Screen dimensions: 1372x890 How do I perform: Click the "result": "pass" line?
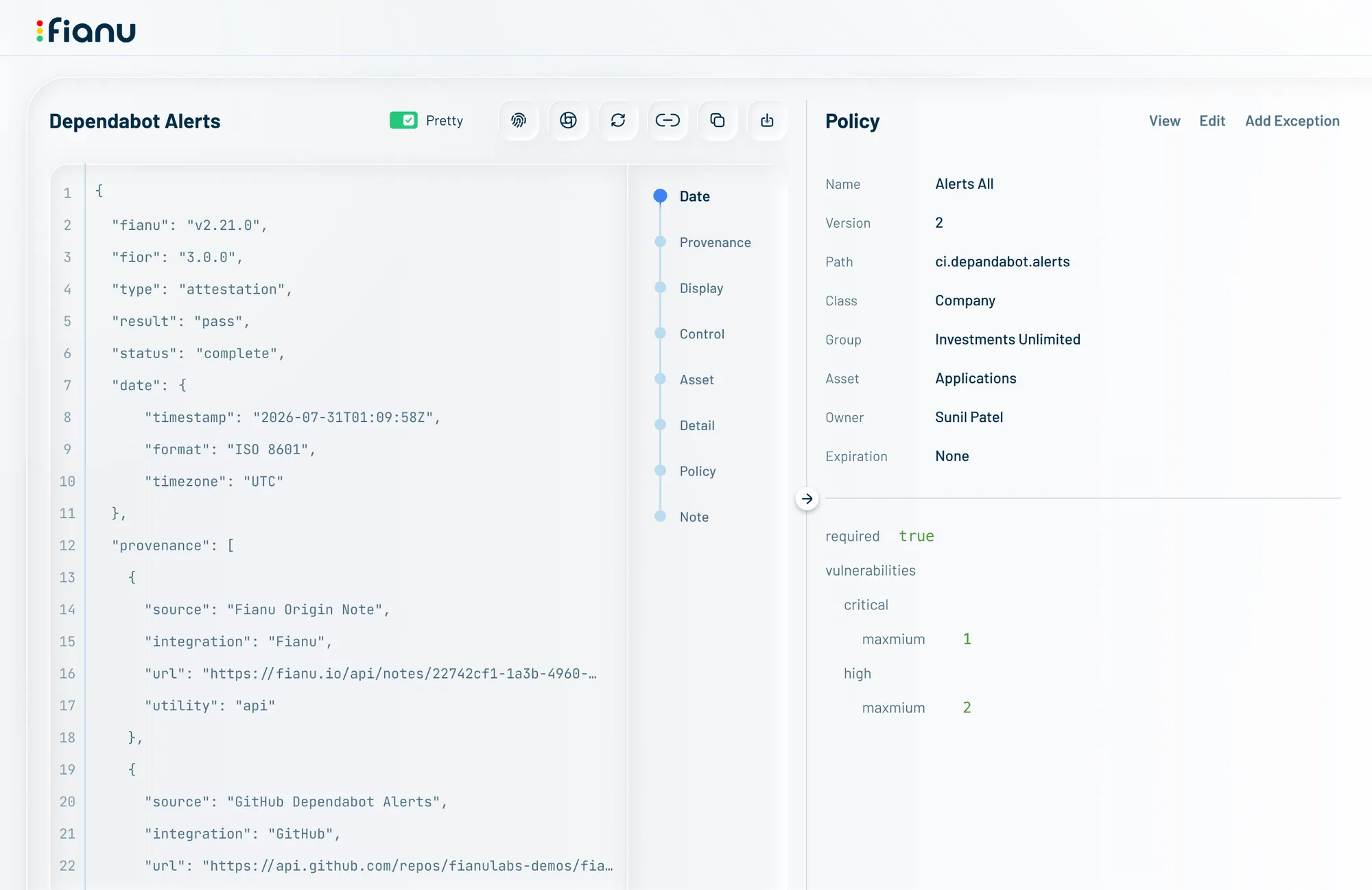[x=181, y=321]
